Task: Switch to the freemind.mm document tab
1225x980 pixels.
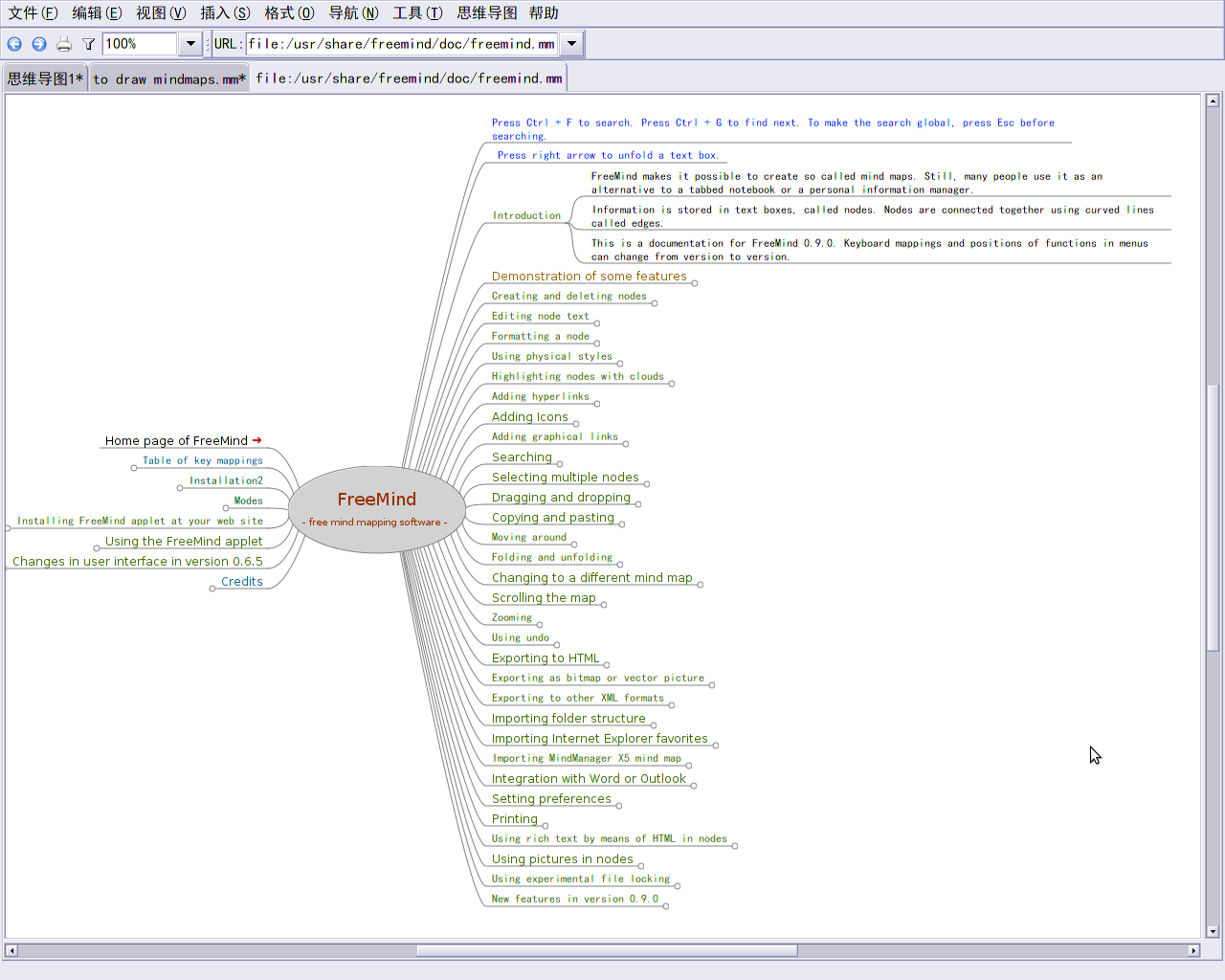Action: [x=409, y=78]
